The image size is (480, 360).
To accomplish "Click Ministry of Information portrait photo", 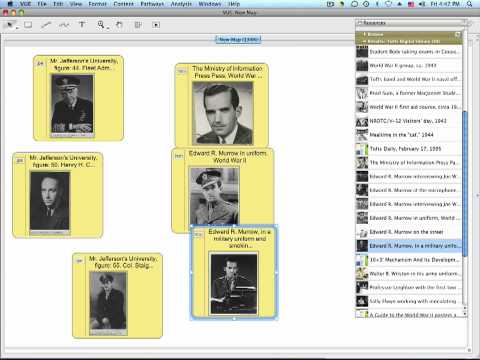I will pos(223,113).
